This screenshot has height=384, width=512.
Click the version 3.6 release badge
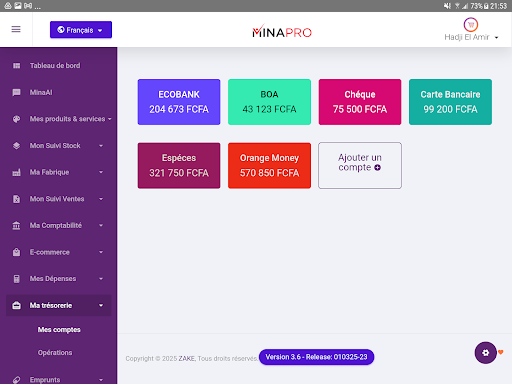point(316,357)
